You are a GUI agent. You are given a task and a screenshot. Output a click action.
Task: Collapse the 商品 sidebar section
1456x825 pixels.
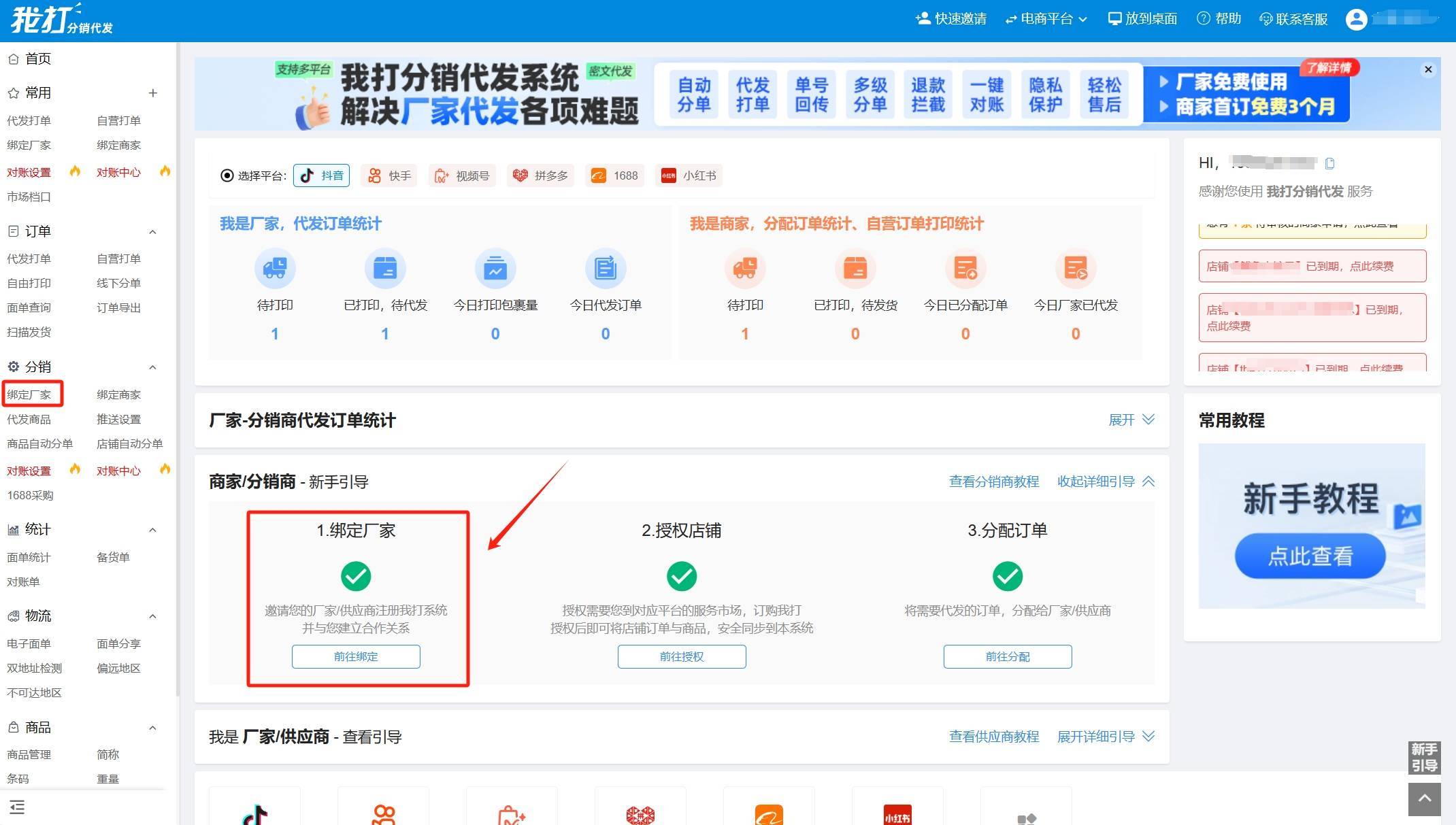[153, 728]
